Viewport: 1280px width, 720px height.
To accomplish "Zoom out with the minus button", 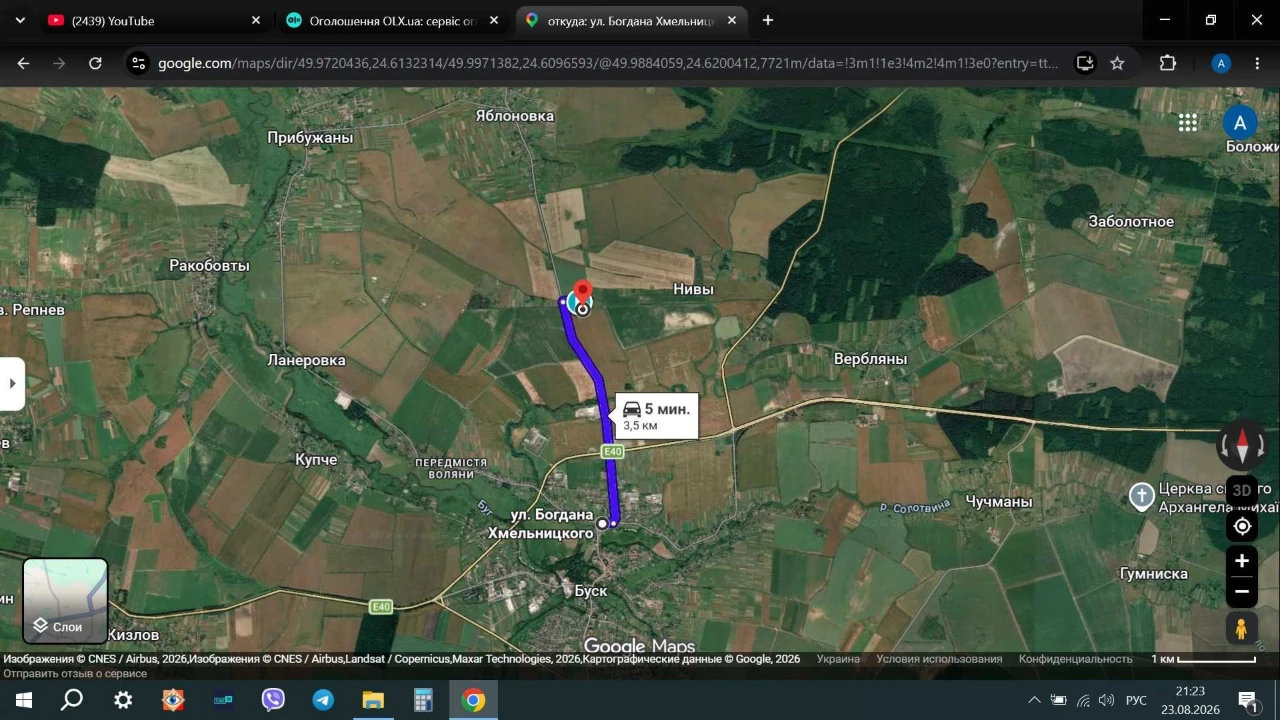I will coord(1242,592).
